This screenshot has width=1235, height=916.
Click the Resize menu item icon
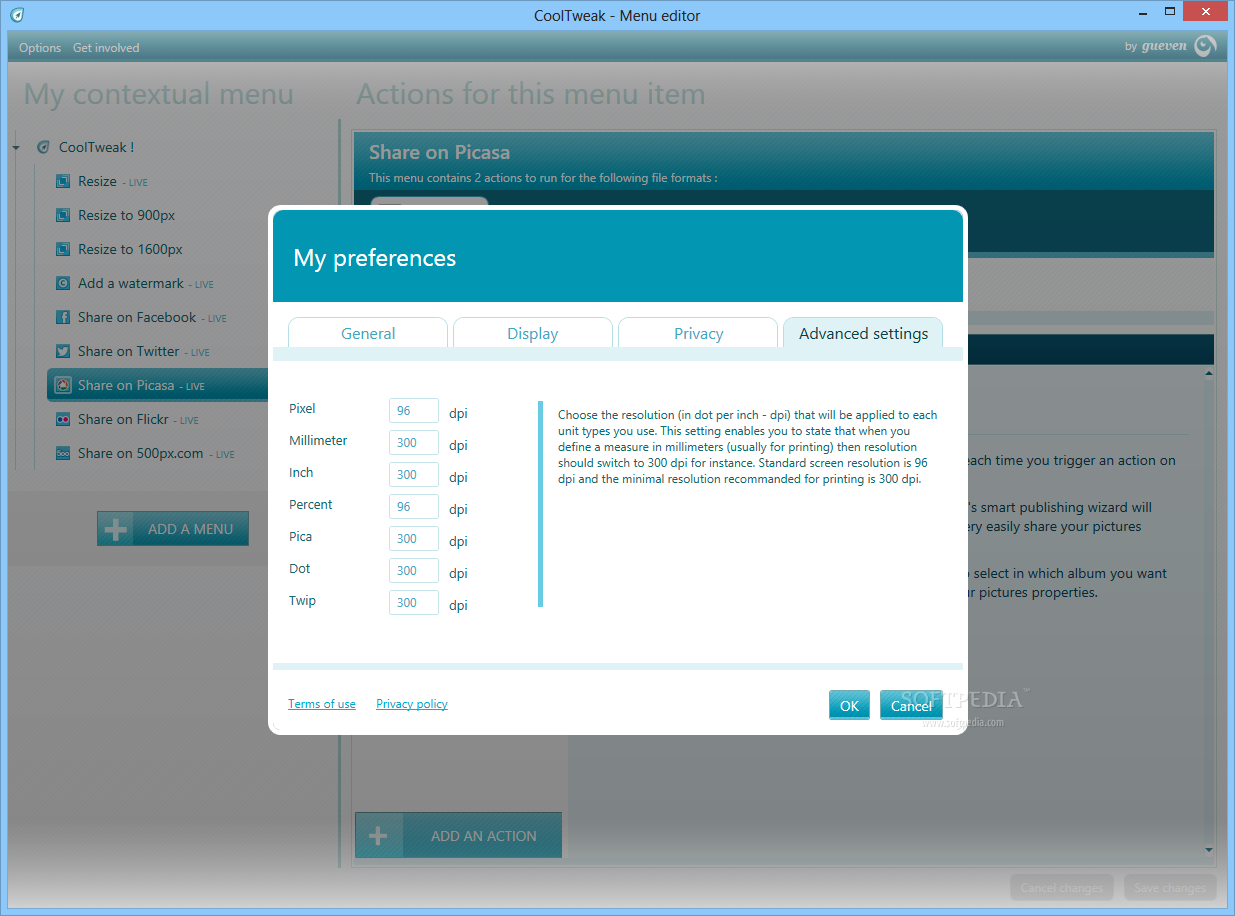tap(62, 181)
